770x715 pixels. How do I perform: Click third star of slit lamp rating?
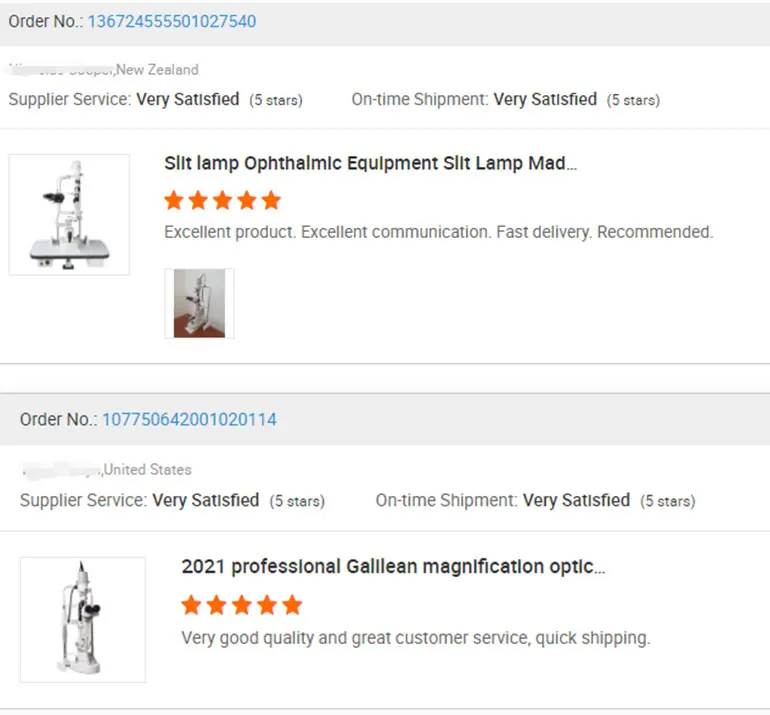[222, 200]
